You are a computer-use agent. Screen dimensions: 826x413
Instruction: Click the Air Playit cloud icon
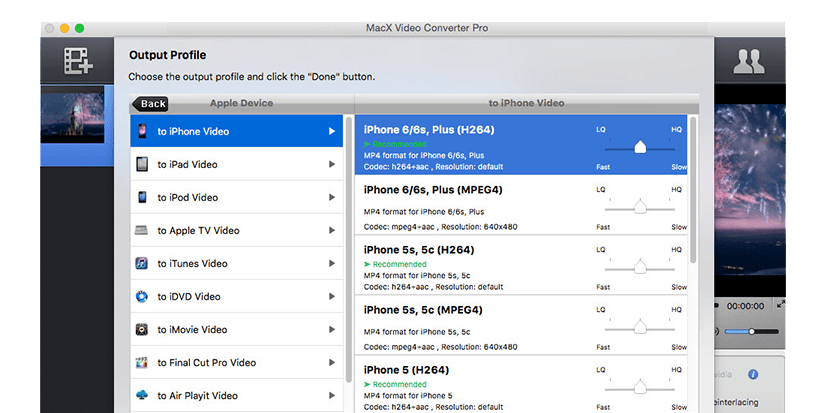click(x=141, y=395)
